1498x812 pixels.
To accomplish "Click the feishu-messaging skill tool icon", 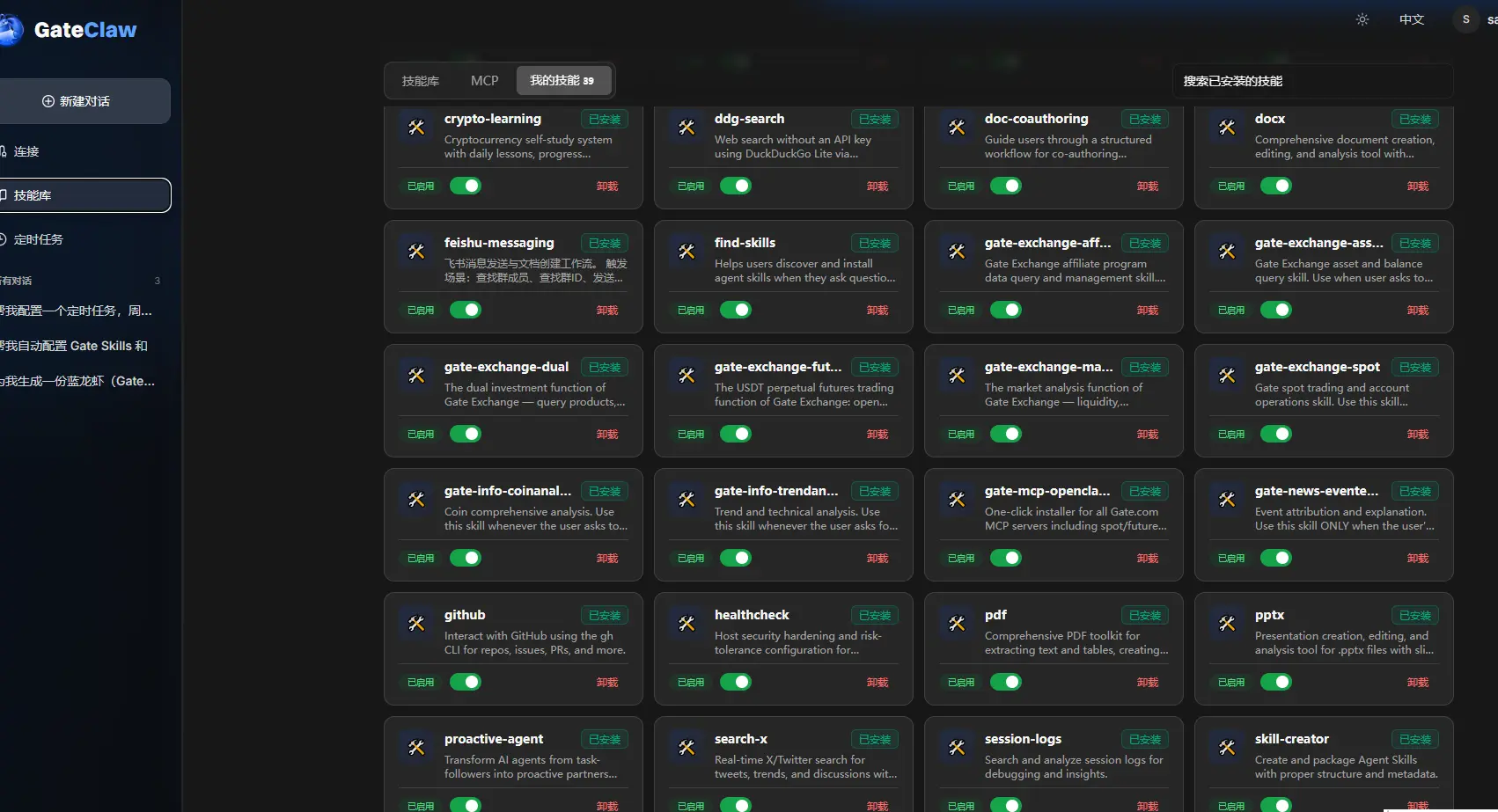I will pos(416,252).
